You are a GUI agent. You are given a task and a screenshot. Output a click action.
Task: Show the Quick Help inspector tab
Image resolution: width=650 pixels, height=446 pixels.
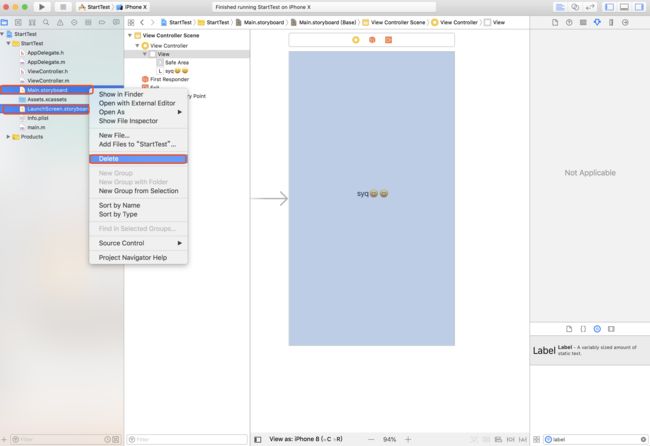click(x=569, y=22)
